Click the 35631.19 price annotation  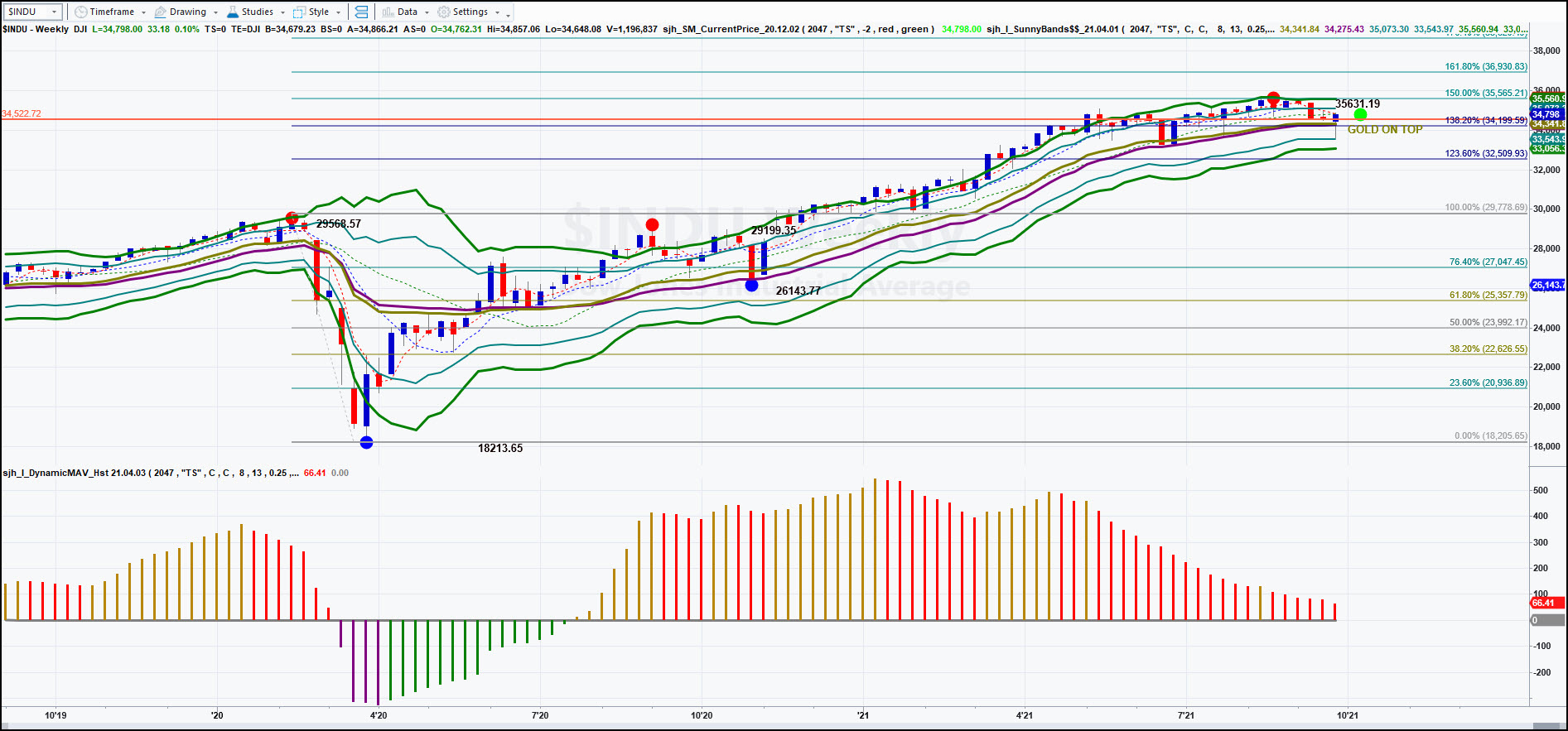click(1358, 103)
